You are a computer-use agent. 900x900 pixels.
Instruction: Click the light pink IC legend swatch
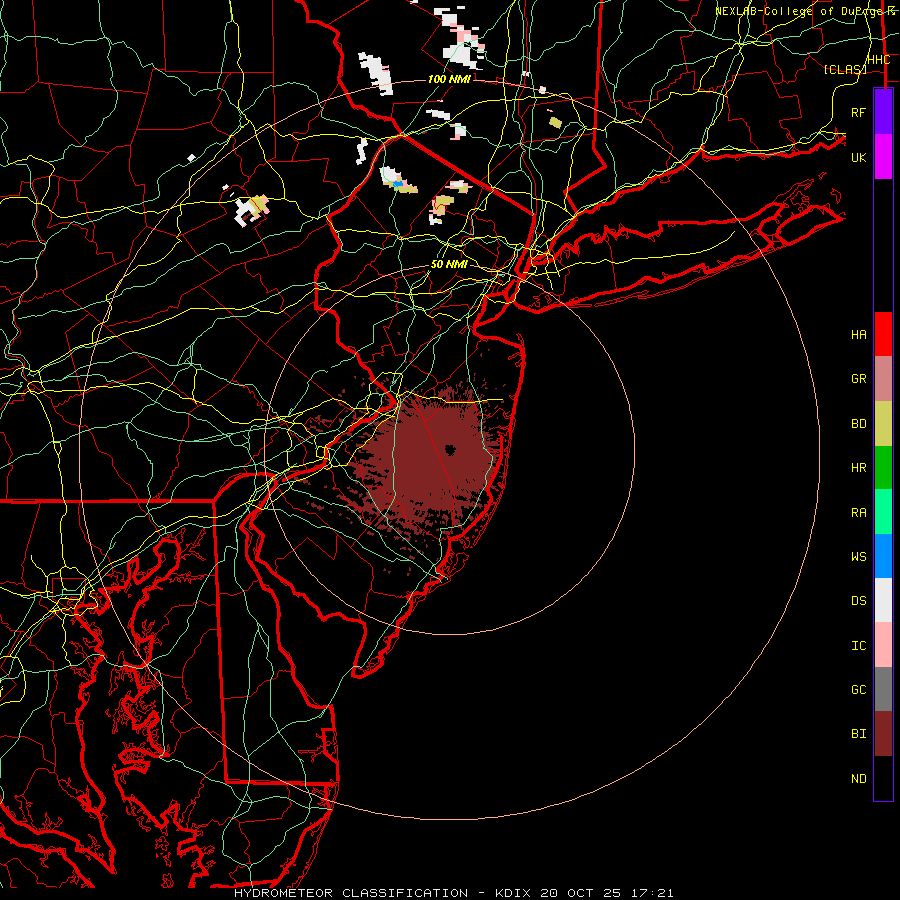883,645
